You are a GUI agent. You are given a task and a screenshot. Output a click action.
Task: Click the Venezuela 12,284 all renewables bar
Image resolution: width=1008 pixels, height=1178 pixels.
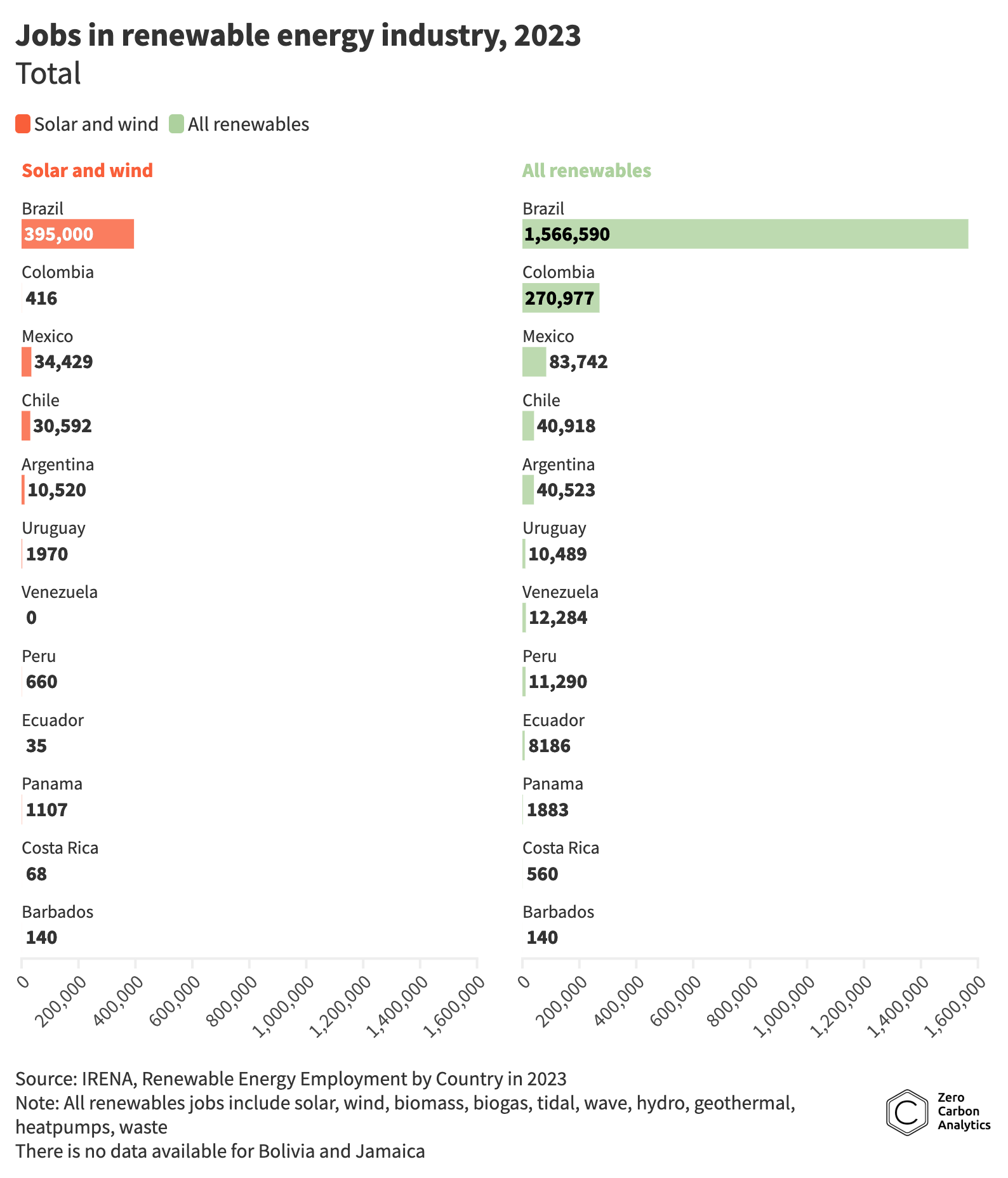524,618
